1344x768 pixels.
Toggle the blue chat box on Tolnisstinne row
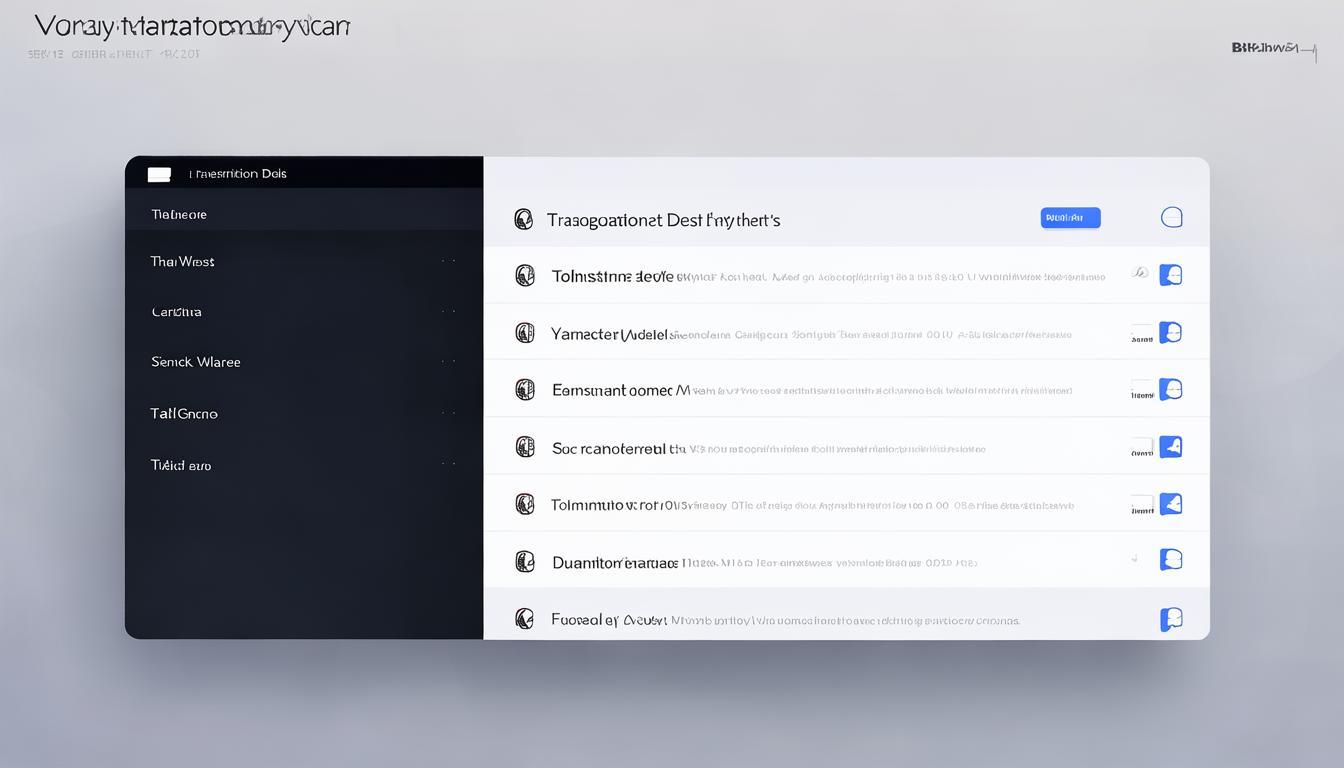1170,275
